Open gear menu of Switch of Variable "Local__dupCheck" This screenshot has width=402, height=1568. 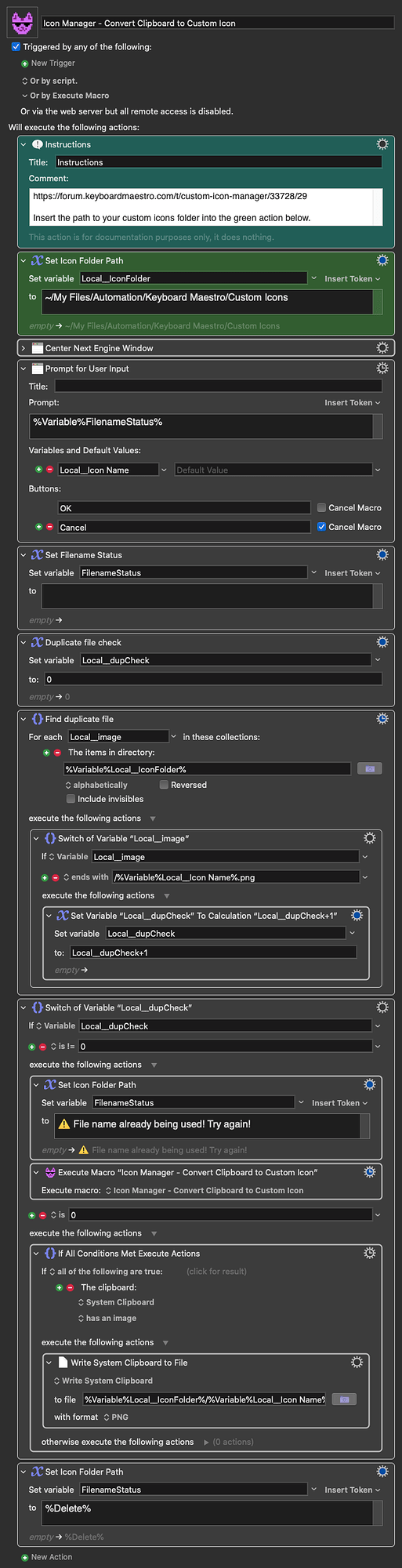[x=382, y=1007]
